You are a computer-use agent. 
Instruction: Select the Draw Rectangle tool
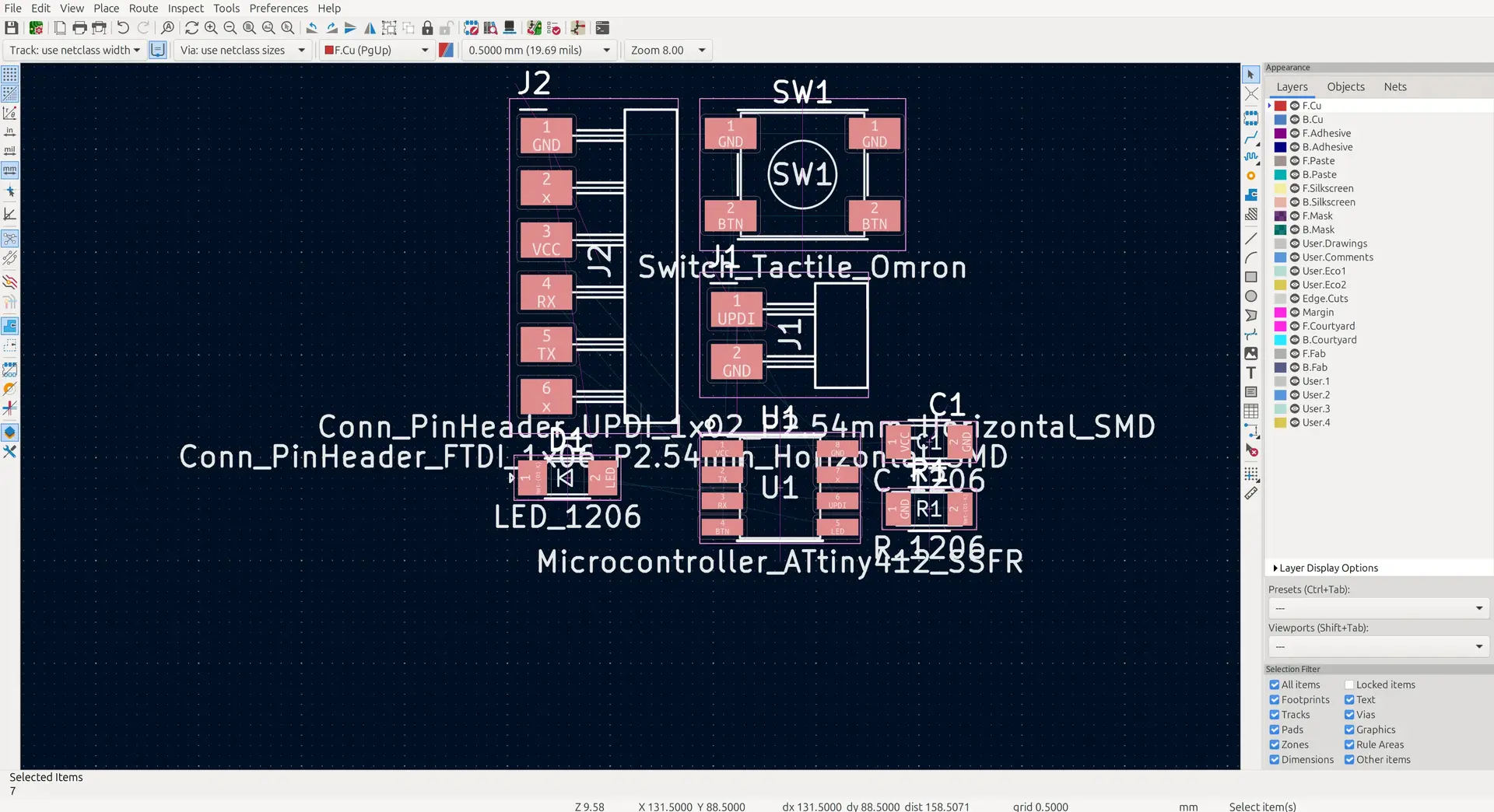click(1251, 277)
